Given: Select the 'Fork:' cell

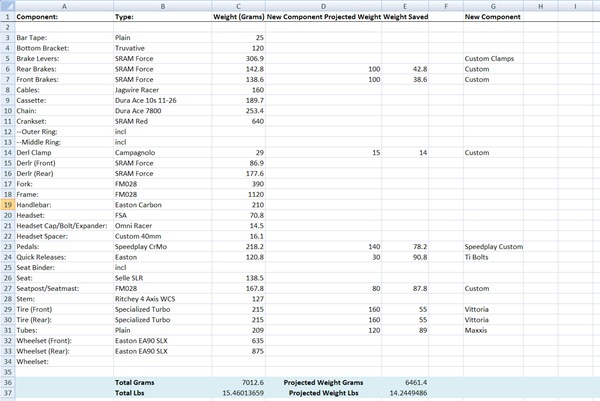Looking at the screenshot, I should pos(64,184).
